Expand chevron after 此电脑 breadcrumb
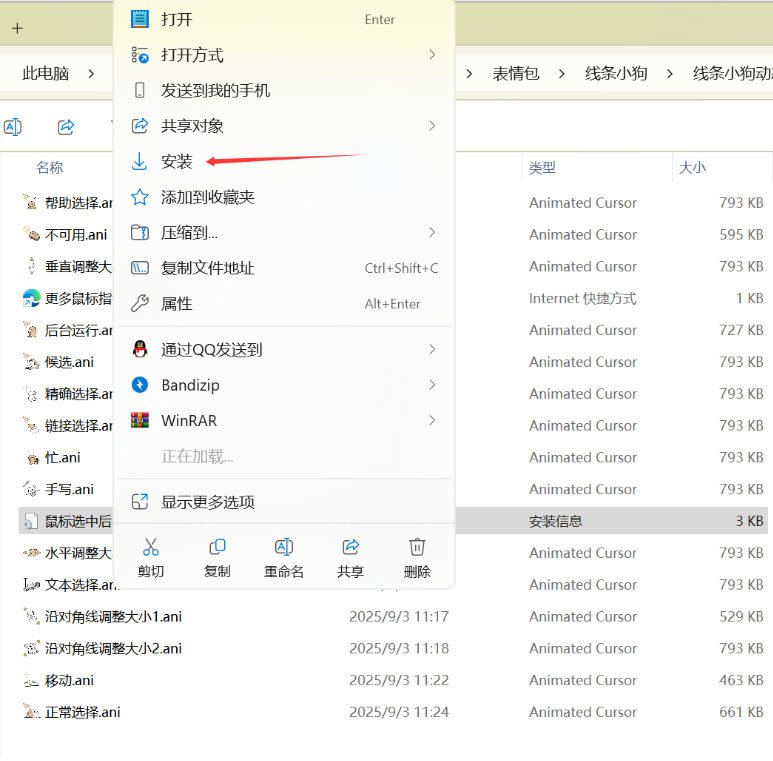Screen dimensions: 773x761 pyautogui.click(x=91, y=74)
